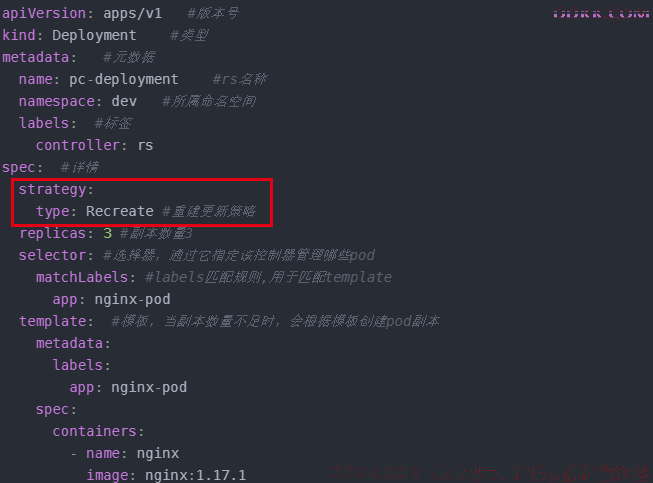
Task: Click the replicas number 3
Action: coord(107,233)
